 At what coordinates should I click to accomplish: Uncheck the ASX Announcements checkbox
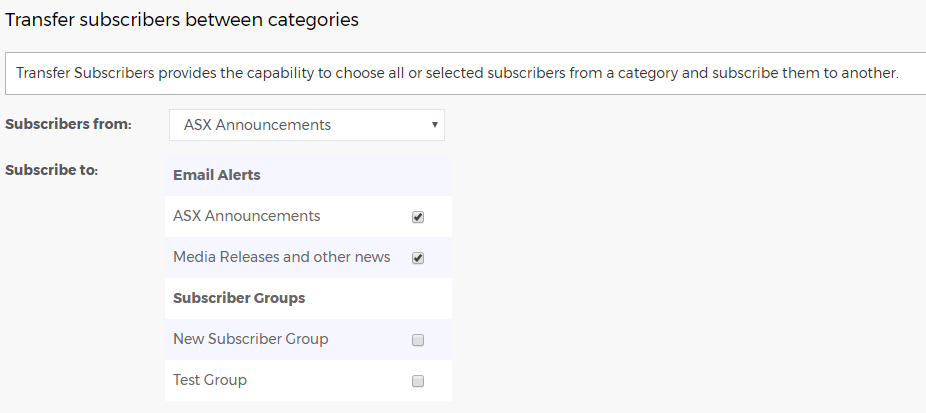click(x=418, y=217)
